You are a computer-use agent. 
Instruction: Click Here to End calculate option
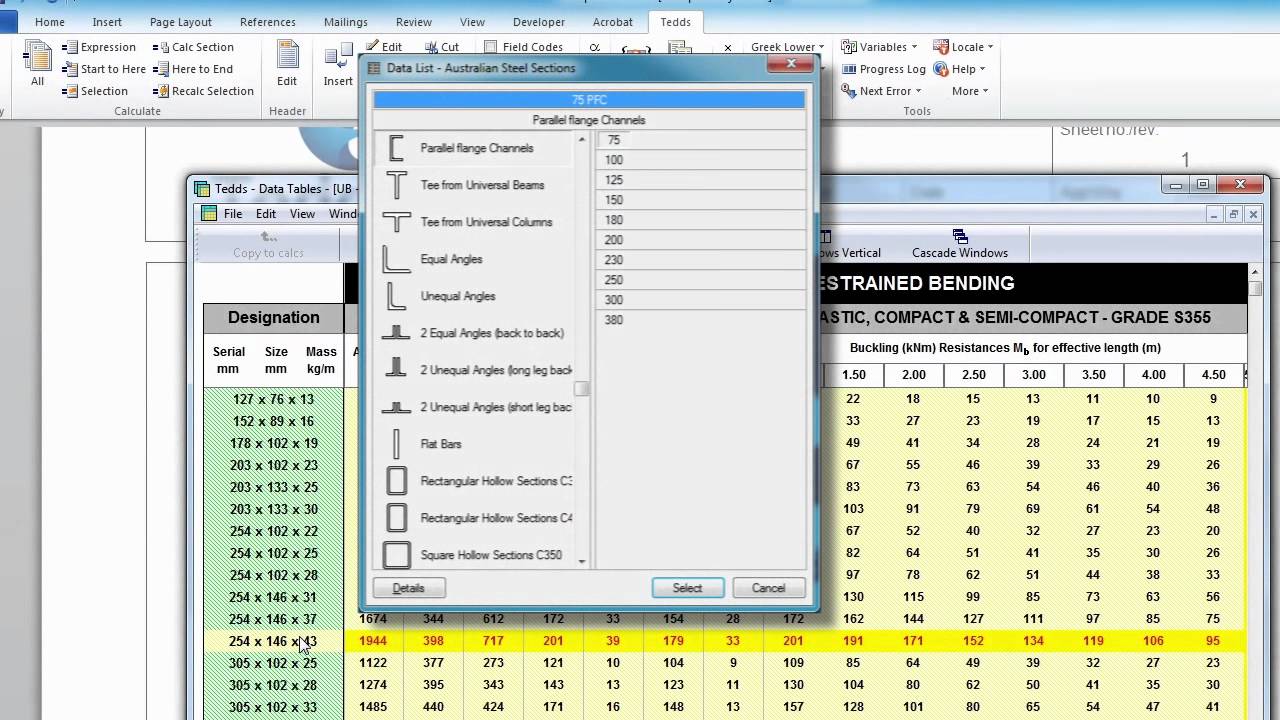[192, 69]
